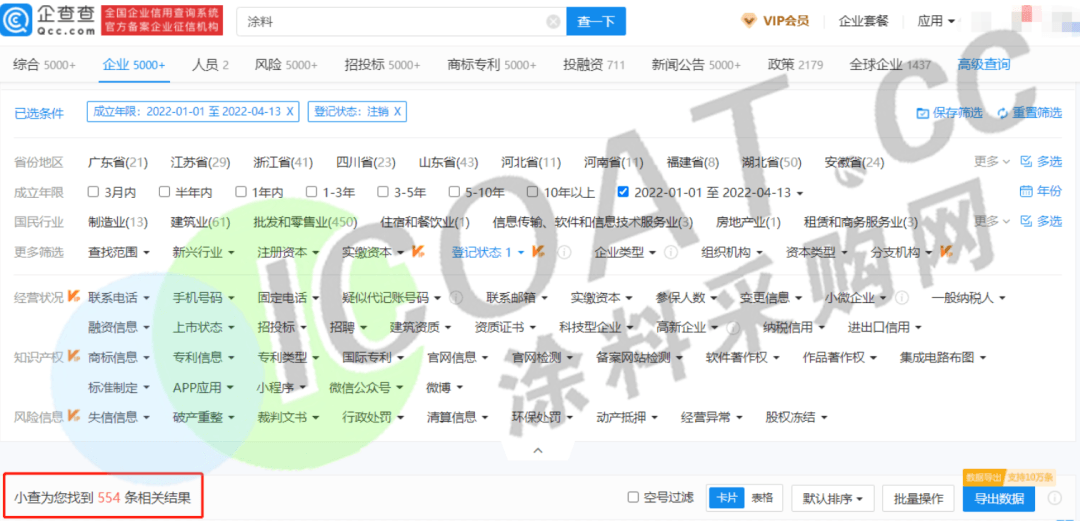Open the 商标专利 tab
This screenshot has width=1080, height=521.
(x=491, y=65)
